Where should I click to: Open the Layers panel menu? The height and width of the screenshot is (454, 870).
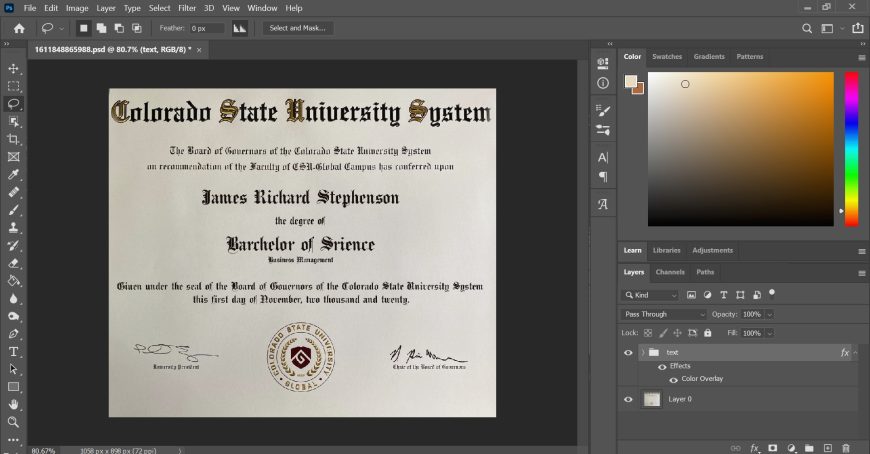(x=862, y=273)
